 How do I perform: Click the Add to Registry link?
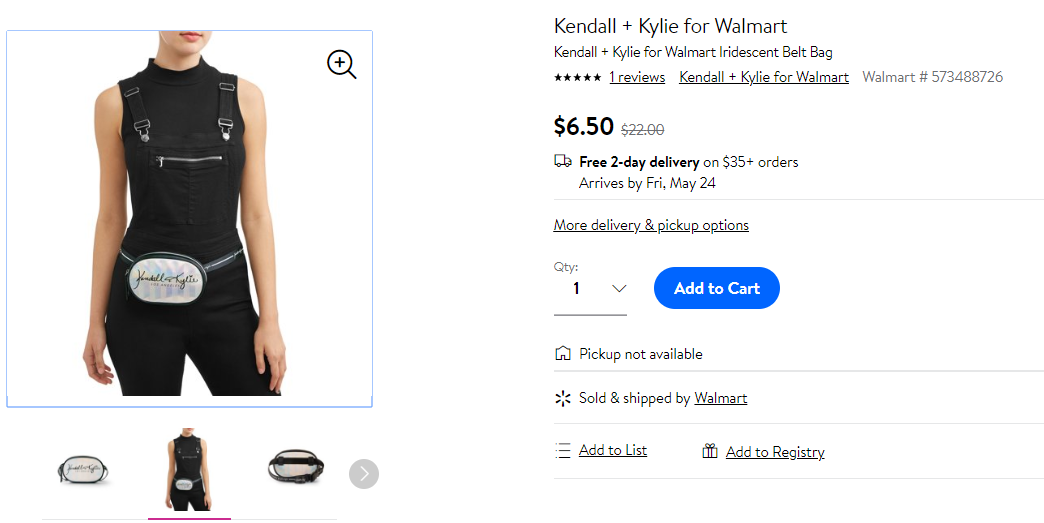pos(775,452)
